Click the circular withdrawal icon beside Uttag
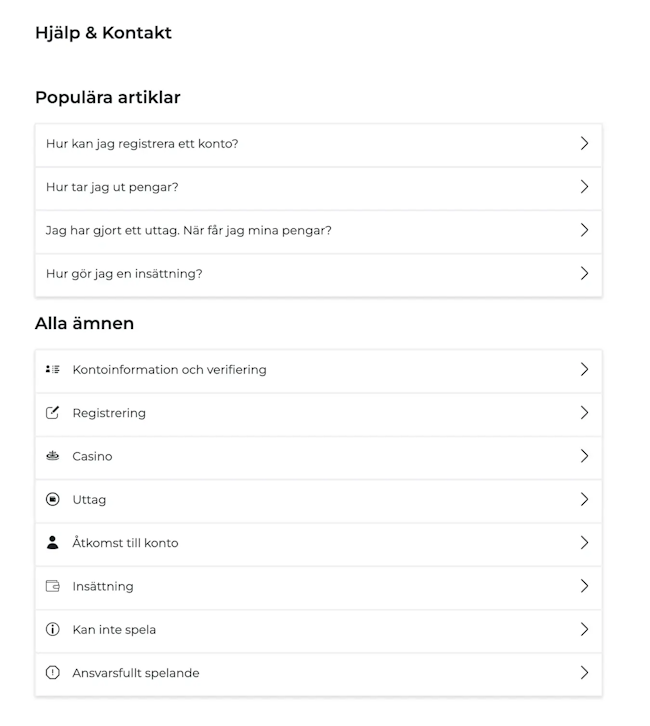650x726 pixels. pyautogui.click(x=53, y=500)
